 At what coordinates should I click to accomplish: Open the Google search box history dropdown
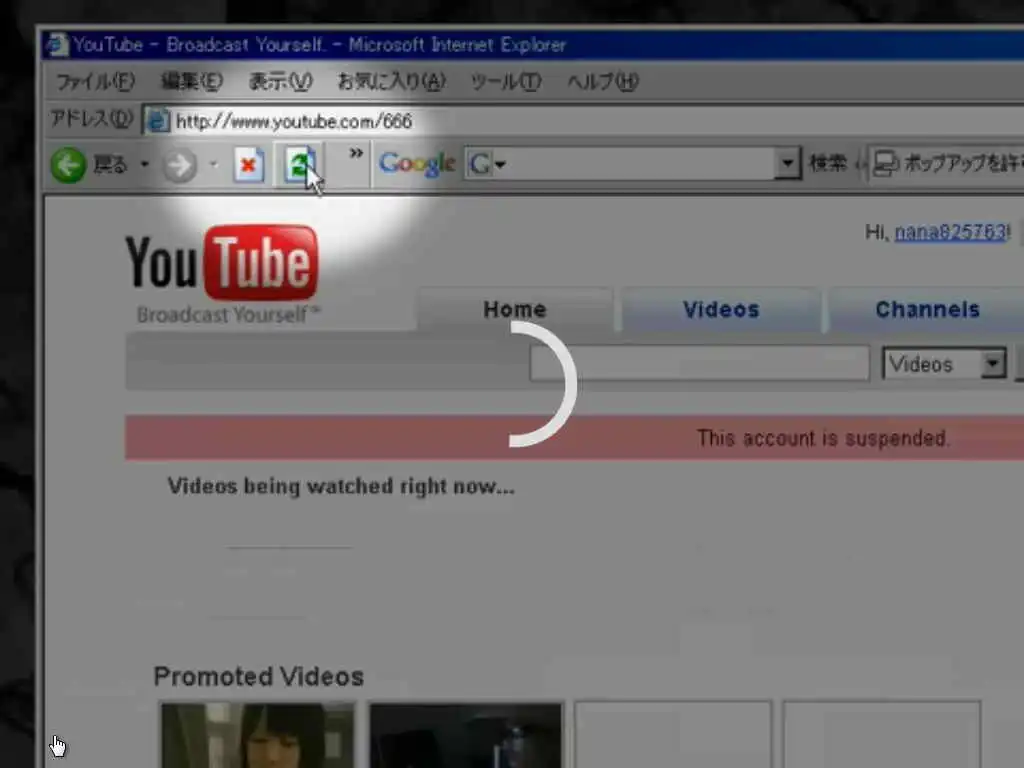(x=788, y=164)
